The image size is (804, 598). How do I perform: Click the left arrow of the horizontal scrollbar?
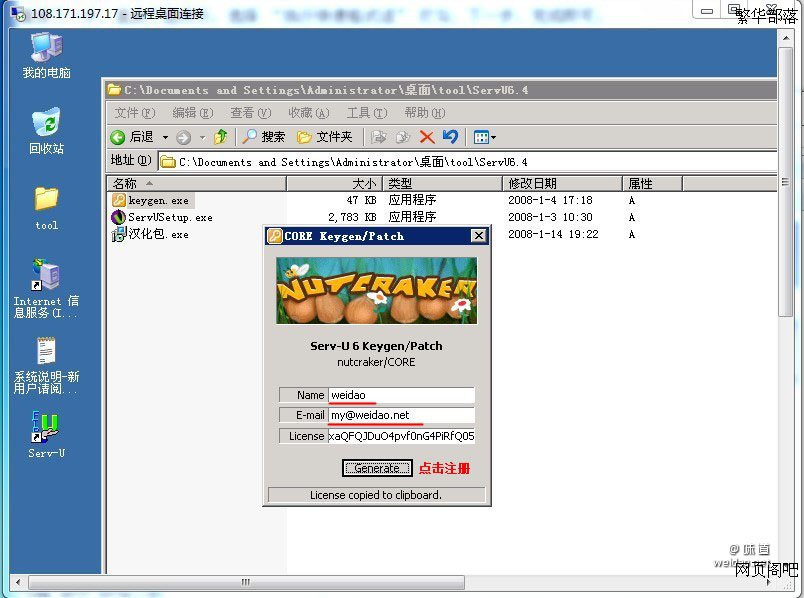[x=18, y=582]
